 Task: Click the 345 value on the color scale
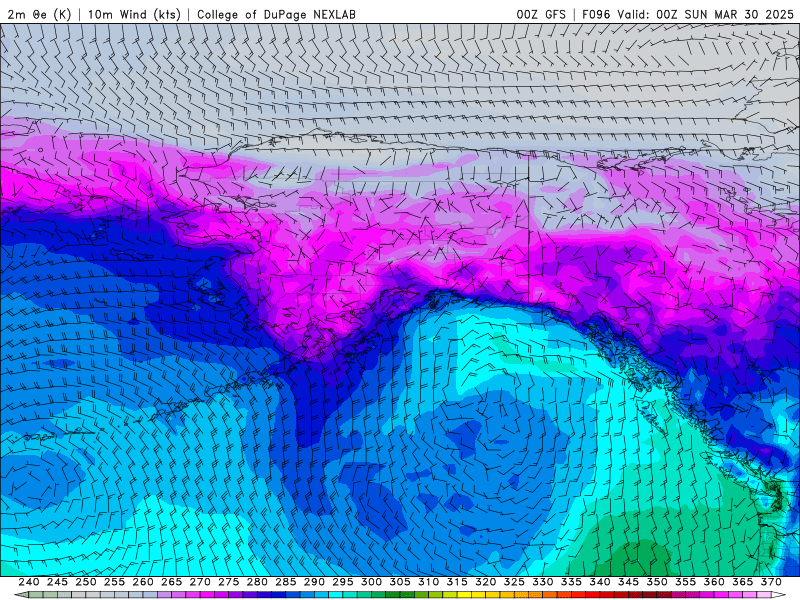click(629, 582)
